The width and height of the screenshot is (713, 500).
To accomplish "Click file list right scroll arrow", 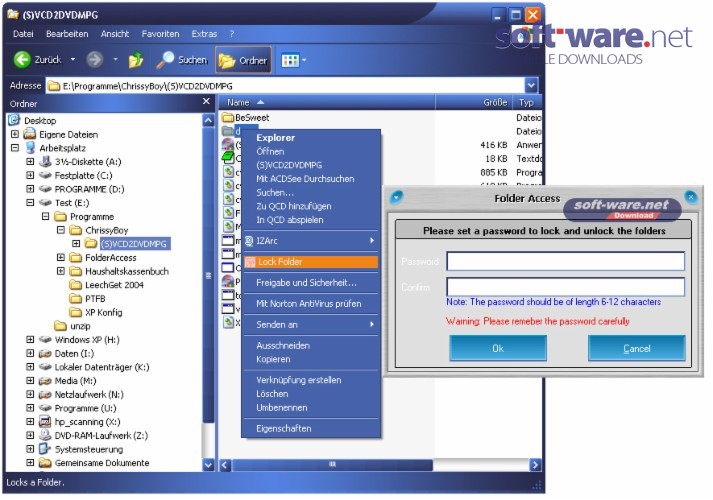I will (535, 465).
